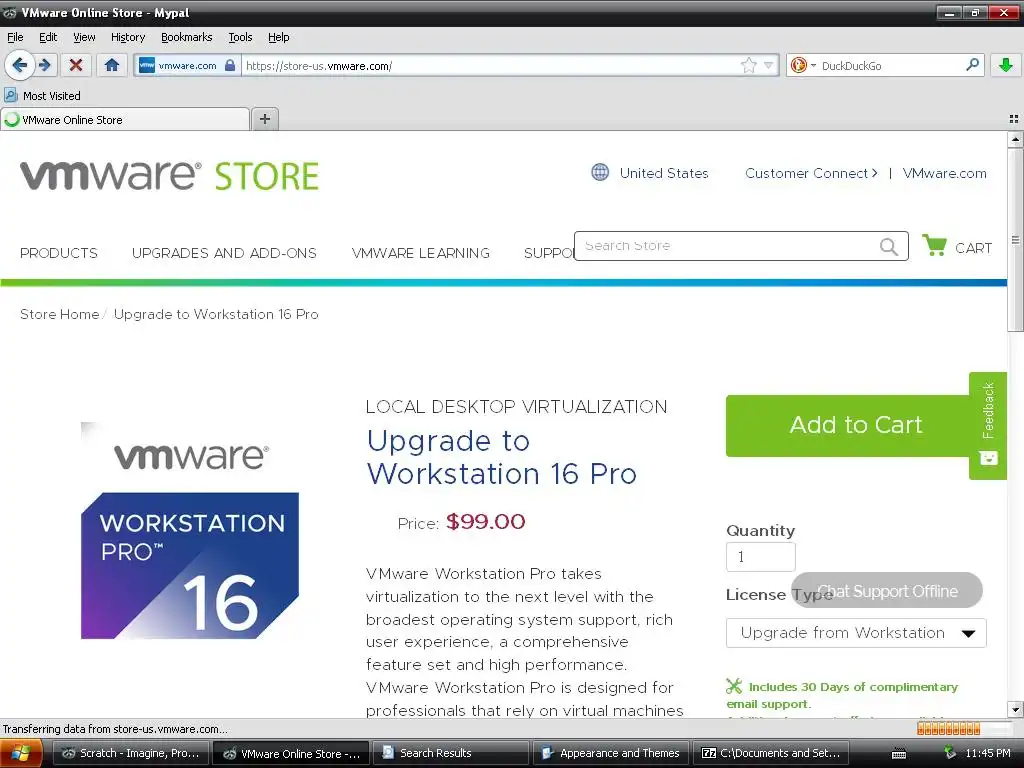This screenshot has width=1024, height=768.
Task: Click the Workstation Pro 16 product image
Action: click(190, 530)
